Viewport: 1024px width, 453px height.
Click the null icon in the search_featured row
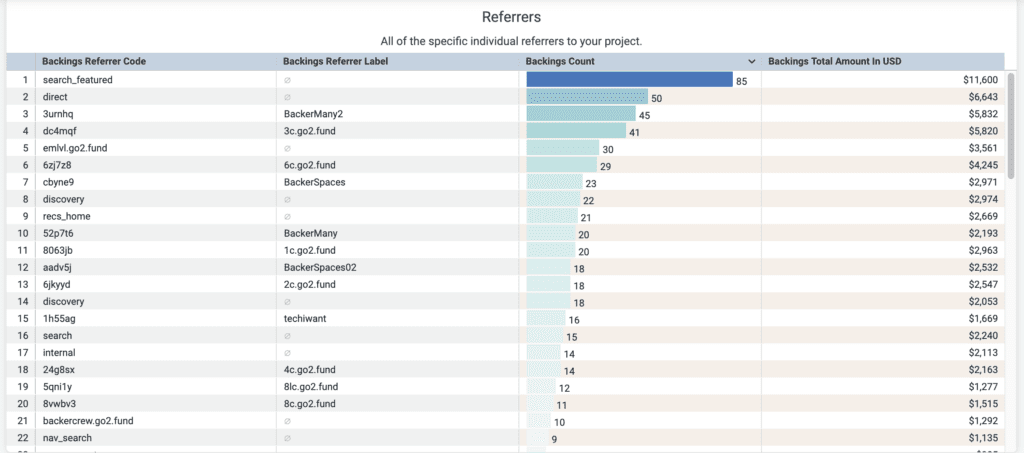pos(288,80)
